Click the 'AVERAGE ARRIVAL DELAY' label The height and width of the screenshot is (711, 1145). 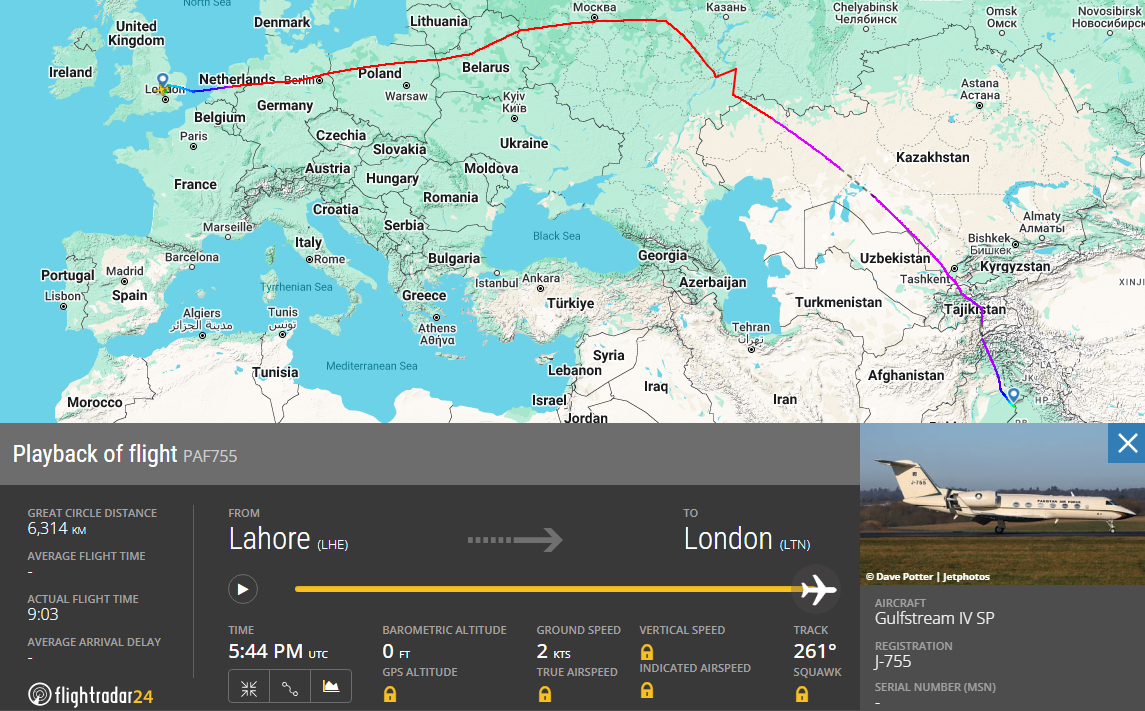(x=94, y=642)
